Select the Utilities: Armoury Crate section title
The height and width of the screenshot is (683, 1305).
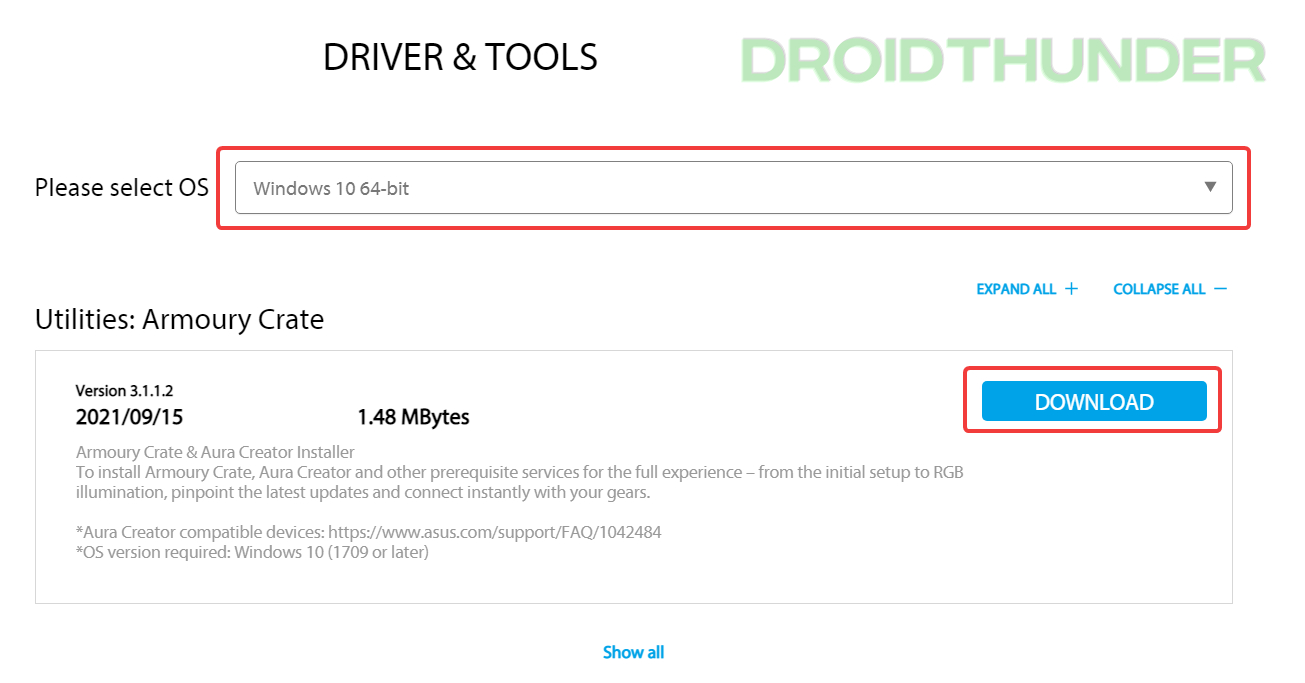pyautogui.click(x=179, y=320)
